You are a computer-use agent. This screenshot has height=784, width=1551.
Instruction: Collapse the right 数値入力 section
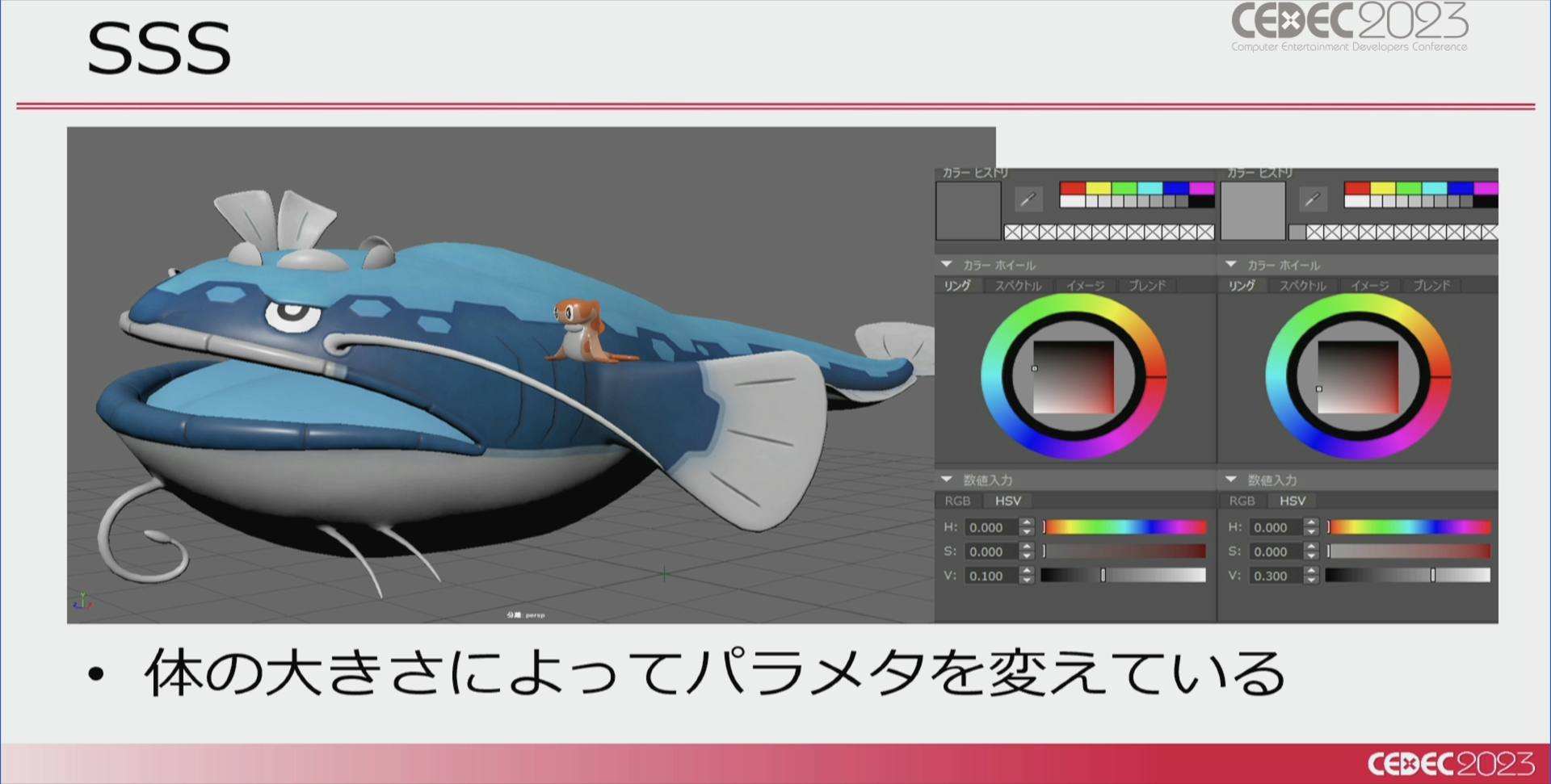(x=1231, y=480)
